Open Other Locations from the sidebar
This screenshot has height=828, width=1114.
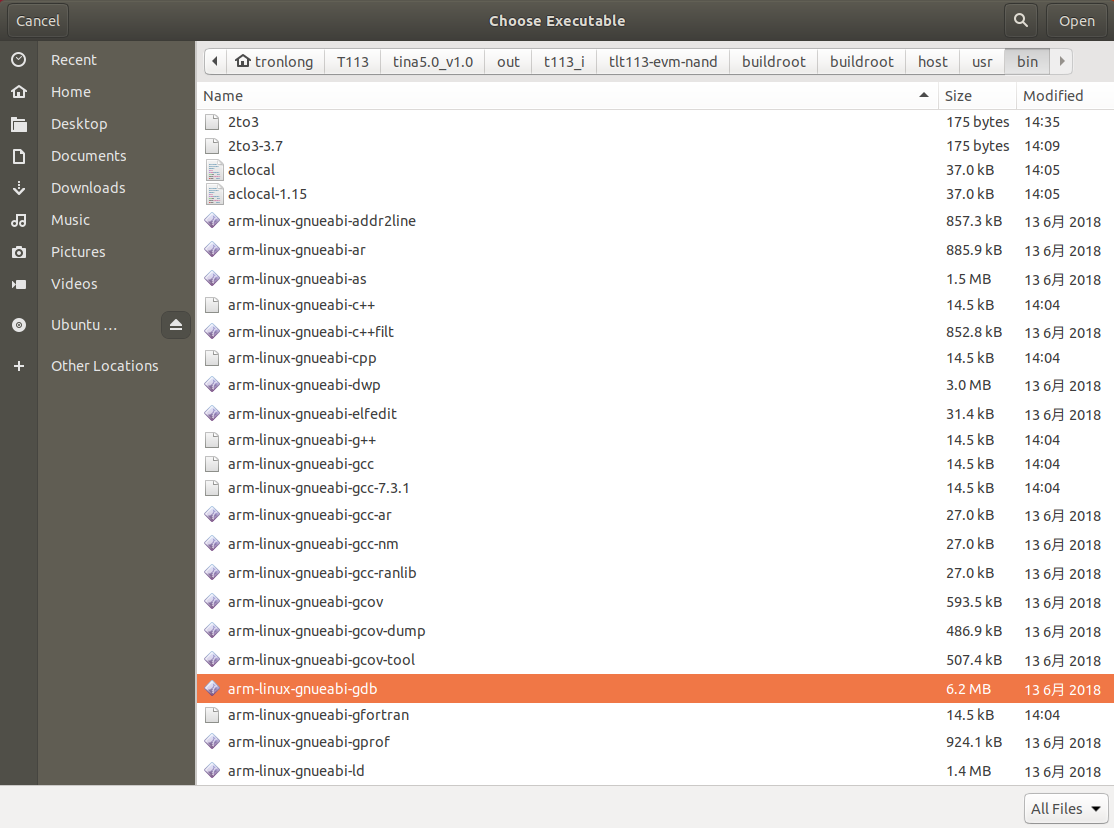point(104,366)
